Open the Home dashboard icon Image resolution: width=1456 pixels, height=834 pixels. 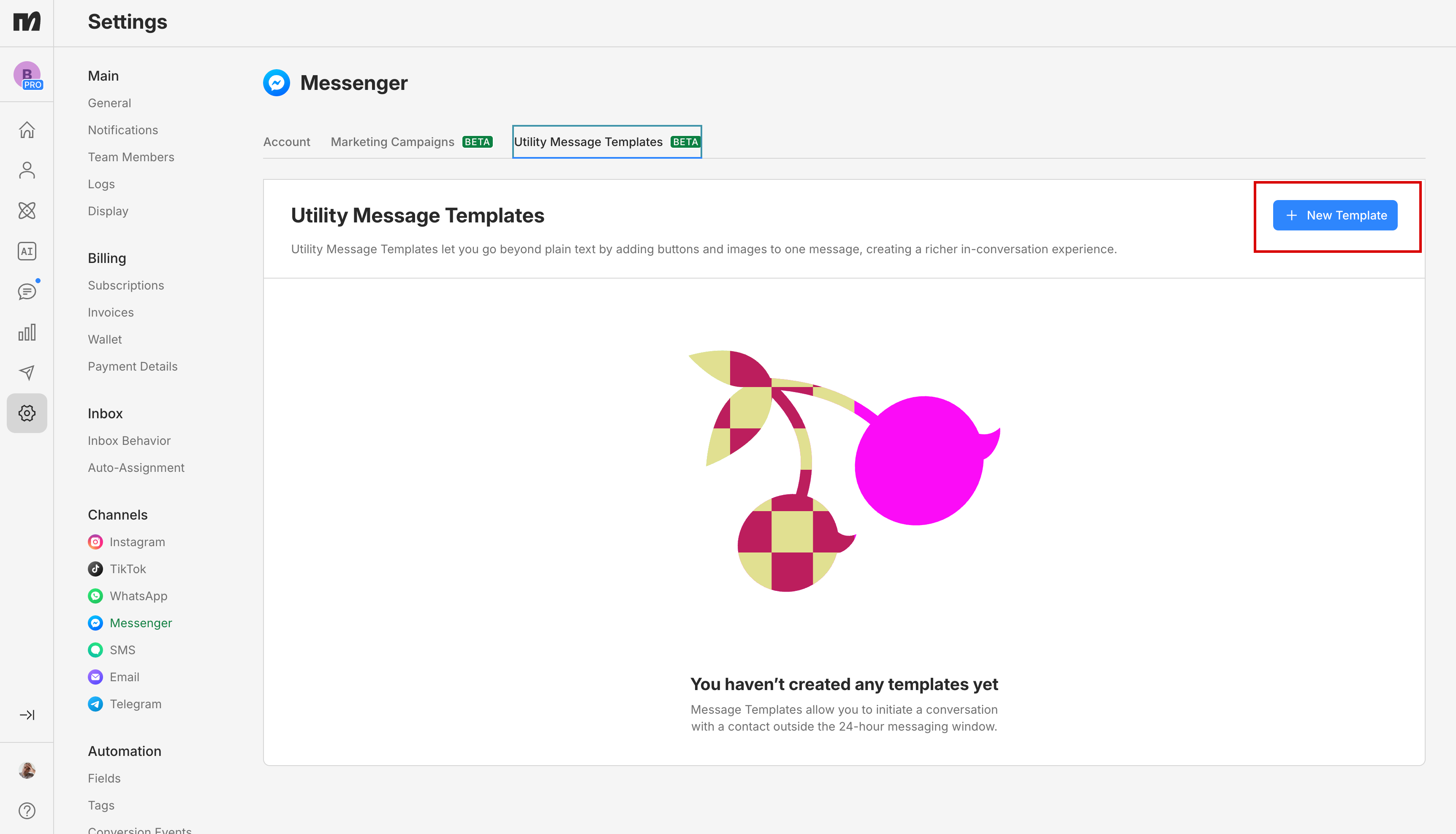click(26, 130)
